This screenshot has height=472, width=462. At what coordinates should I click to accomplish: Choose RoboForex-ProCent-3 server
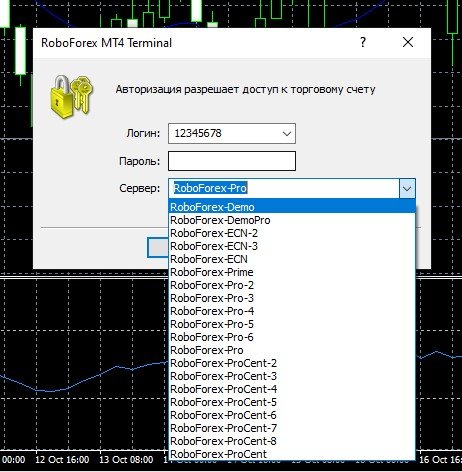292,376
